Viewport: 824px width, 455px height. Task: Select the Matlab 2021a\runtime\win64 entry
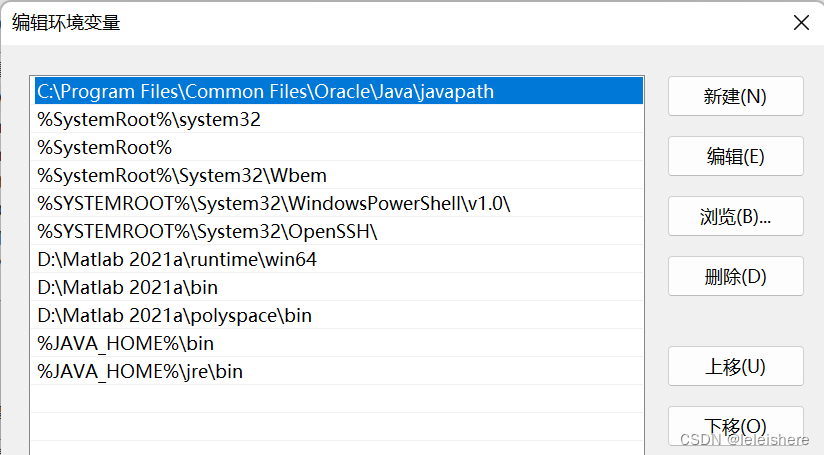click(x=337, y=259)
